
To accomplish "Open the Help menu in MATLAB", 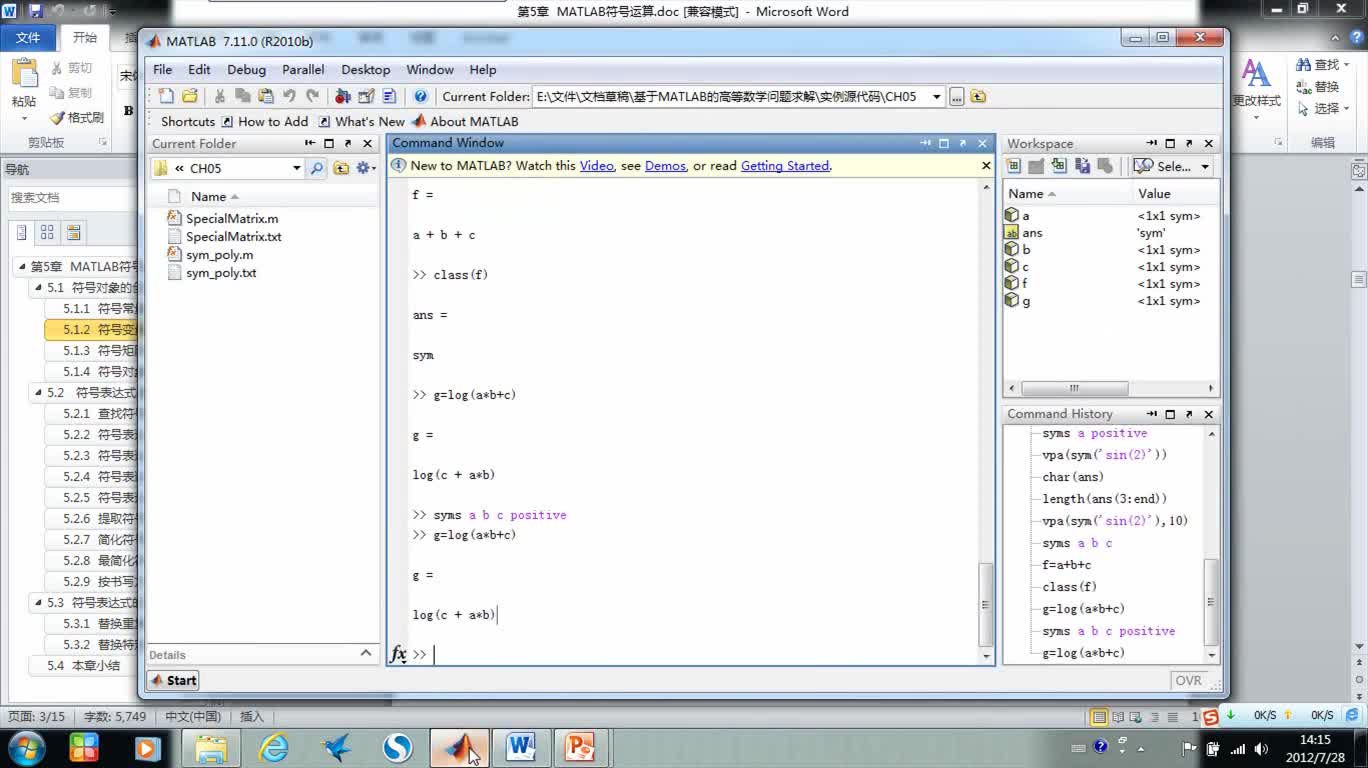I will click(x=483, y=70).
